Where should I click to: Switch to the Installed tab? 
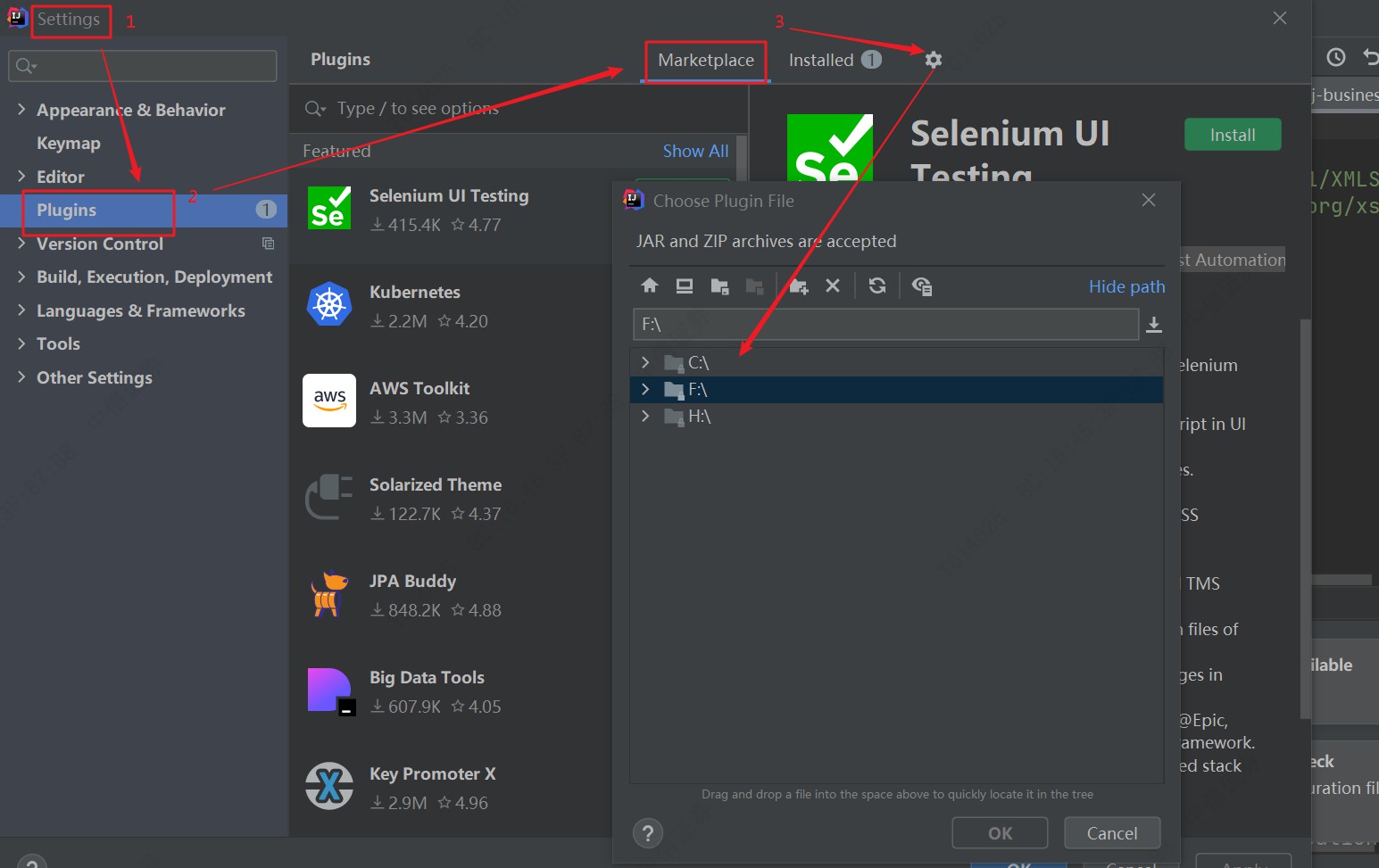(835, 60)
